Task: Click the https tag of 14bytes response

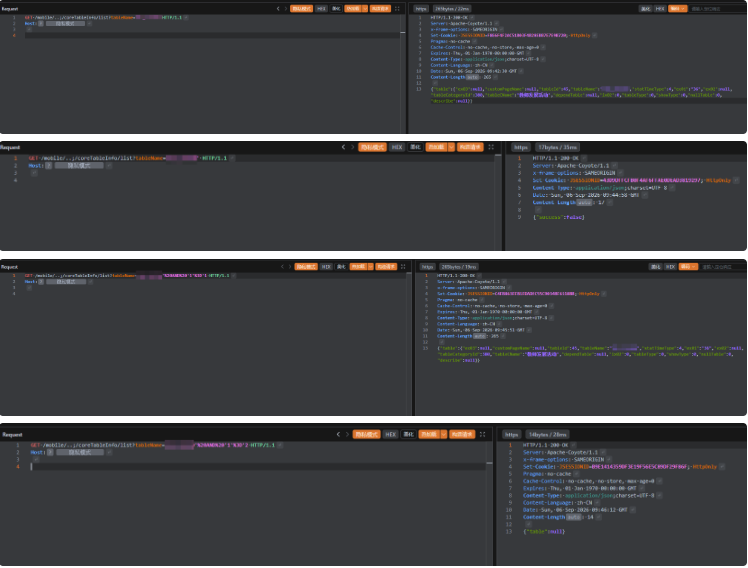Action: (x=512, y=434)
